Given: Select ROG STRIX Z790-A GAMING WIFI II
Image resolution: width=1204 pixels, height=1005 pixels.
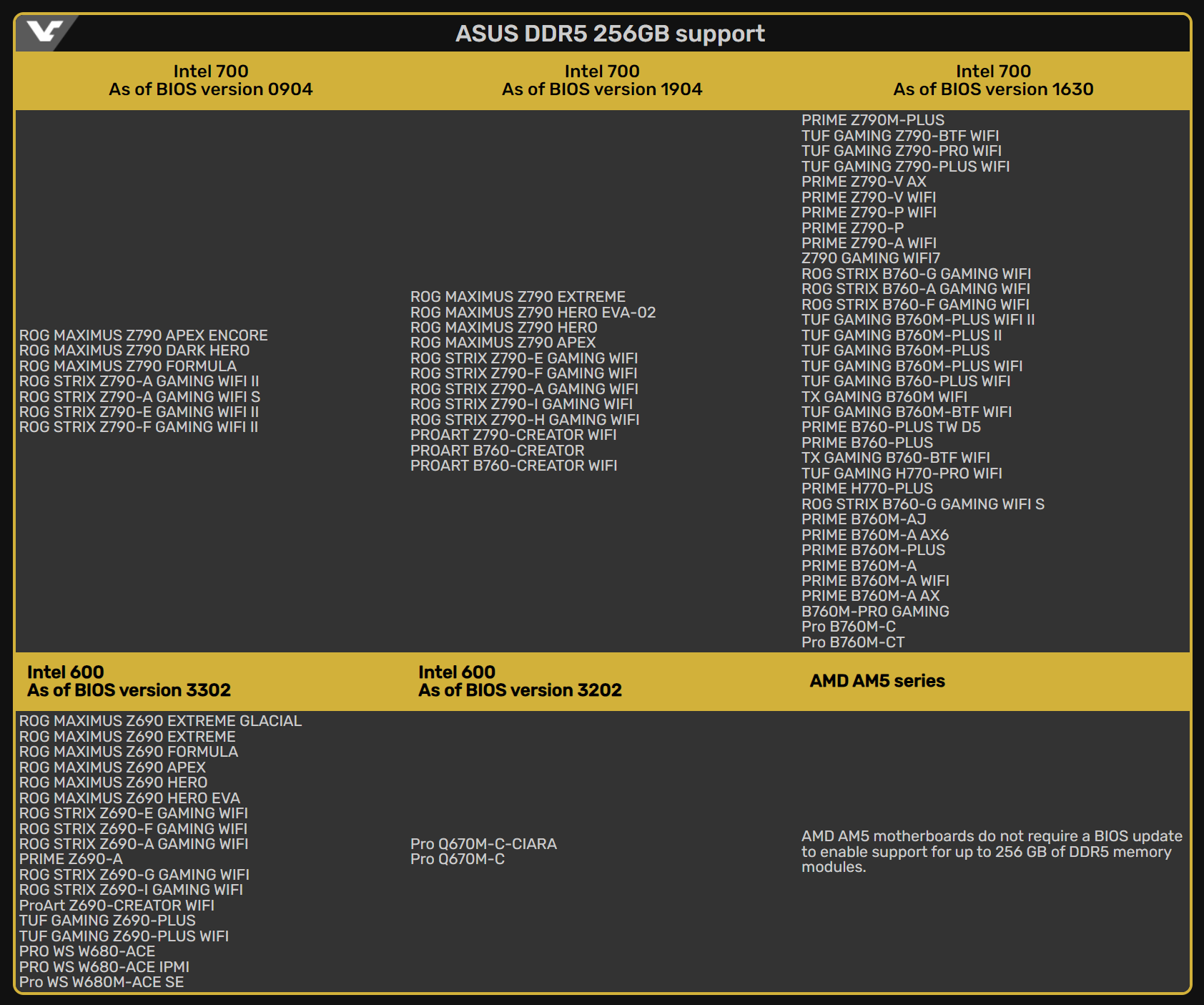Looking at the screenshot, I should 139,381.
